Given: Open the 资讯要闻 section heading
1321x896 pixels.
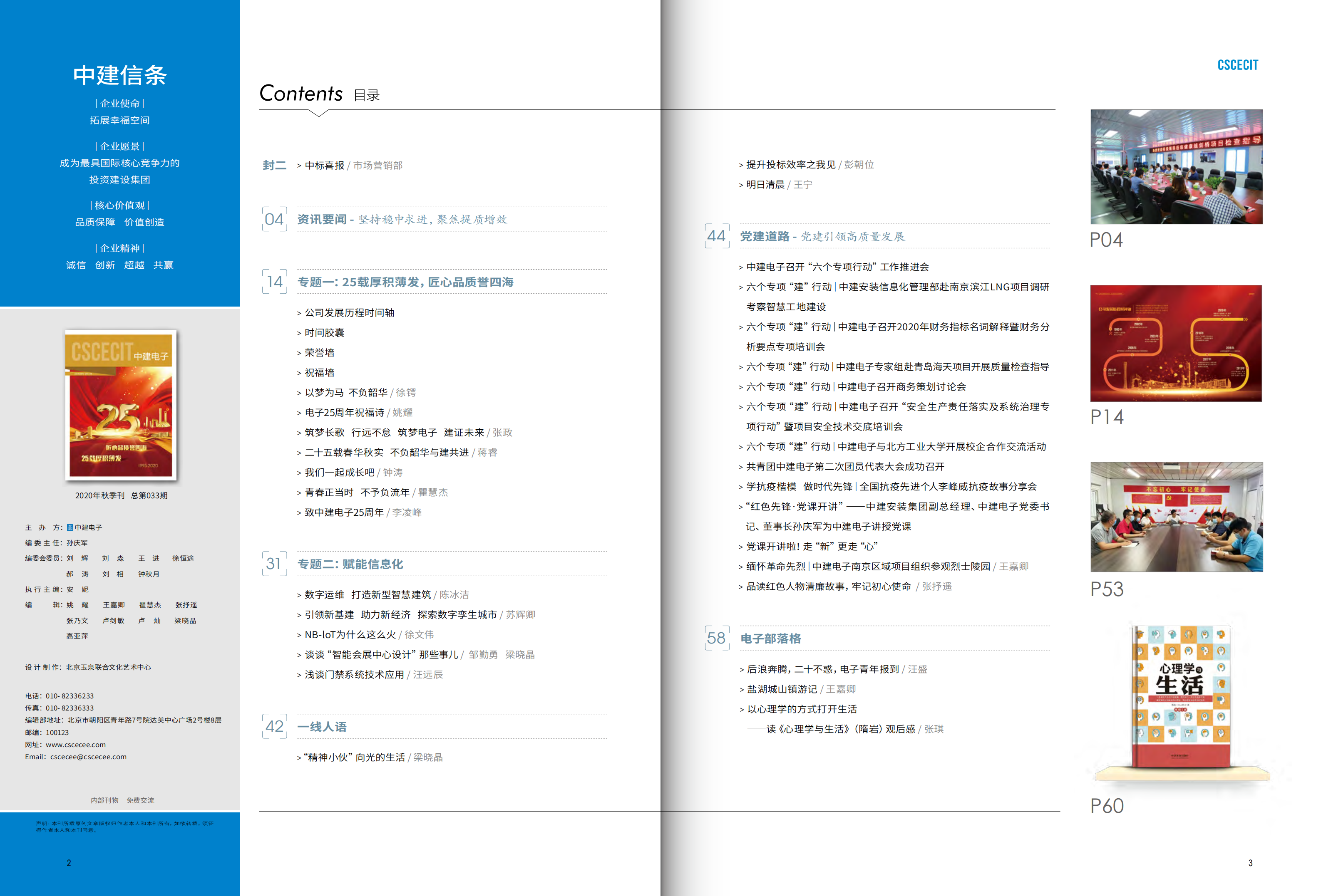Looking at the screenshot, I should coord(402,219).
